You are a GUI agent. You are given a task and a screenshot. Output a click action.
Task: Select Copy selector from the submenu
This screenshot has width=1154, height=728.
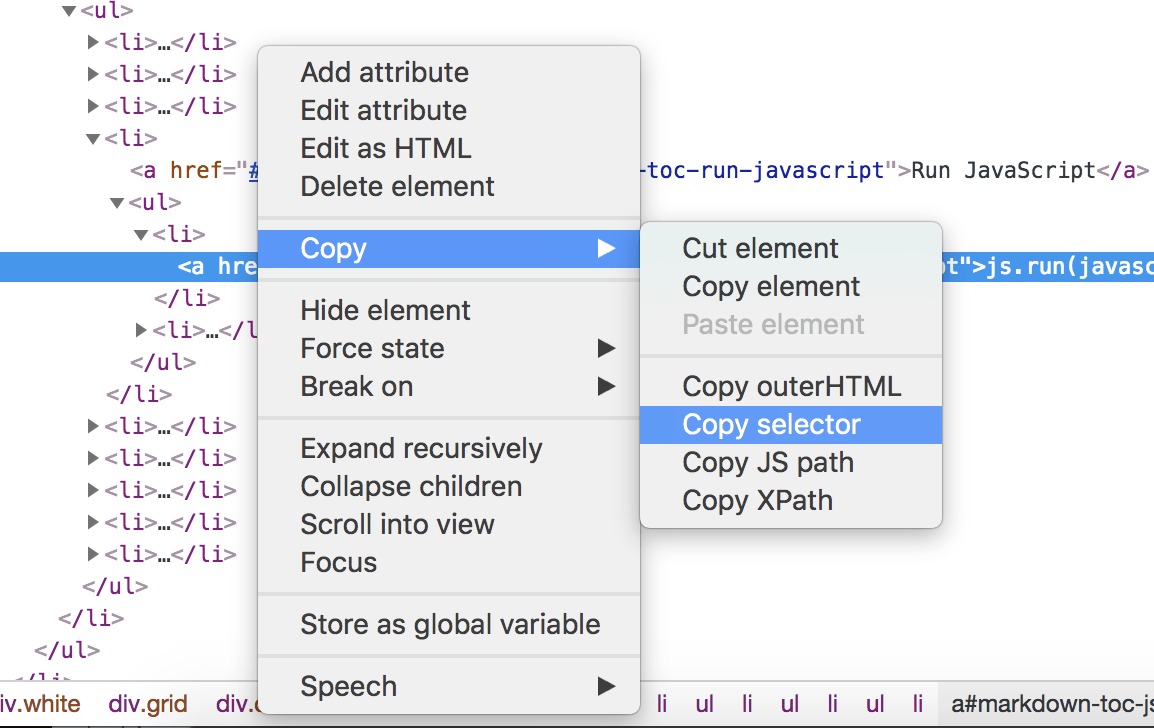point(771,425)
